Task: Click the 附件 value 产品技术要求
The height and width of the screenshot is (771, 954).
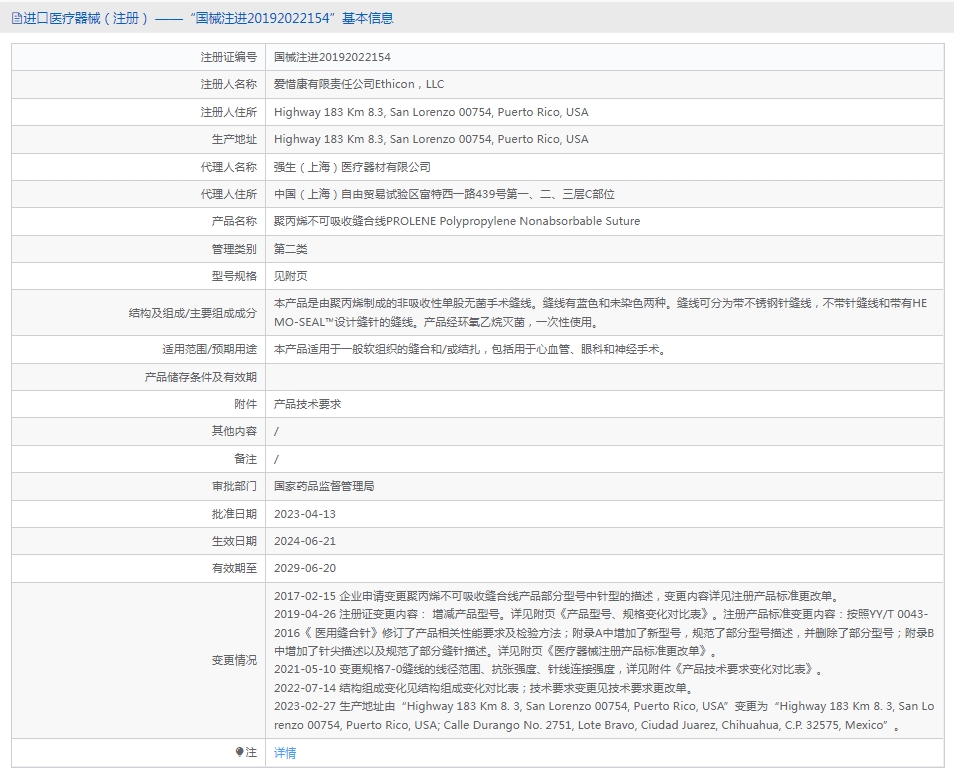Action: [308, 404]
